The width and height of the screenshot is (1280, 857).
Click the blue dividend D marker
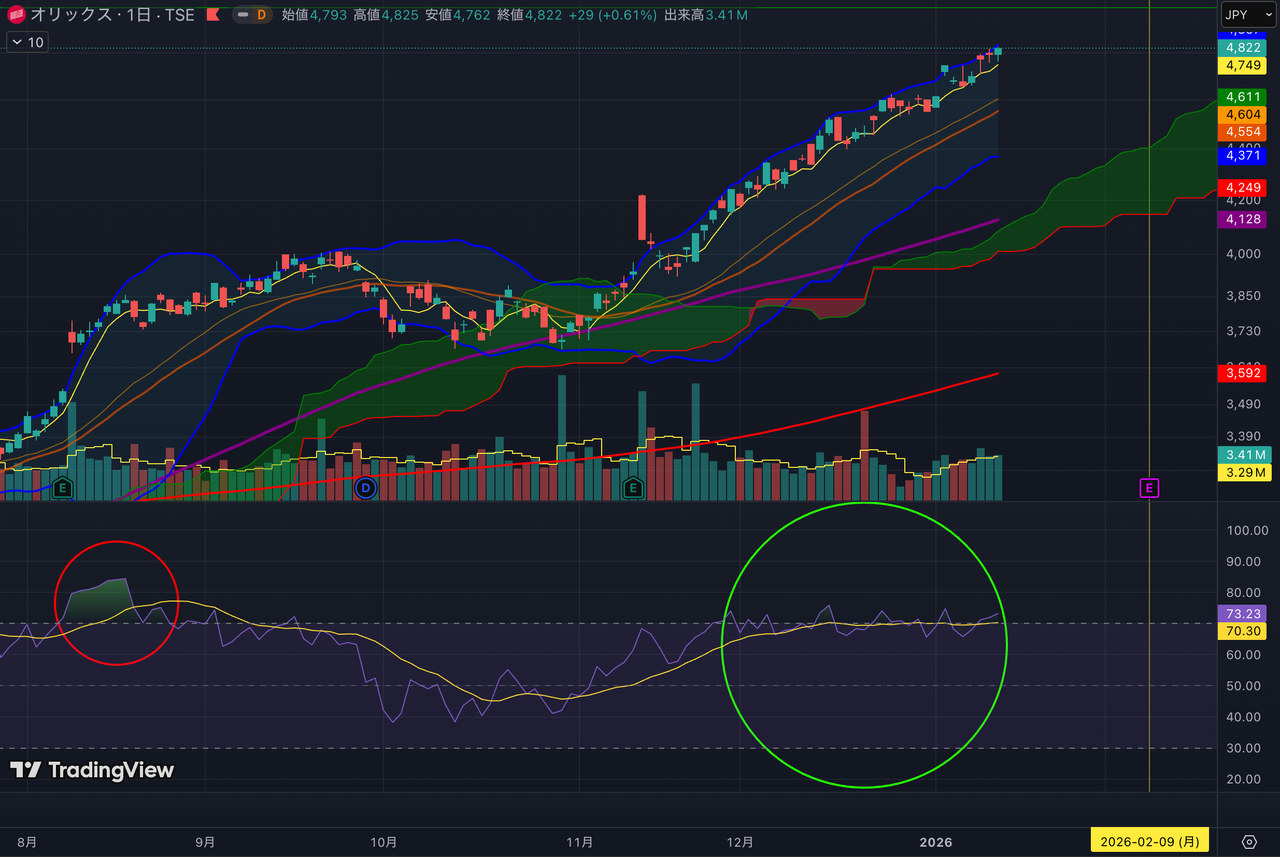[x=365, y=488]
